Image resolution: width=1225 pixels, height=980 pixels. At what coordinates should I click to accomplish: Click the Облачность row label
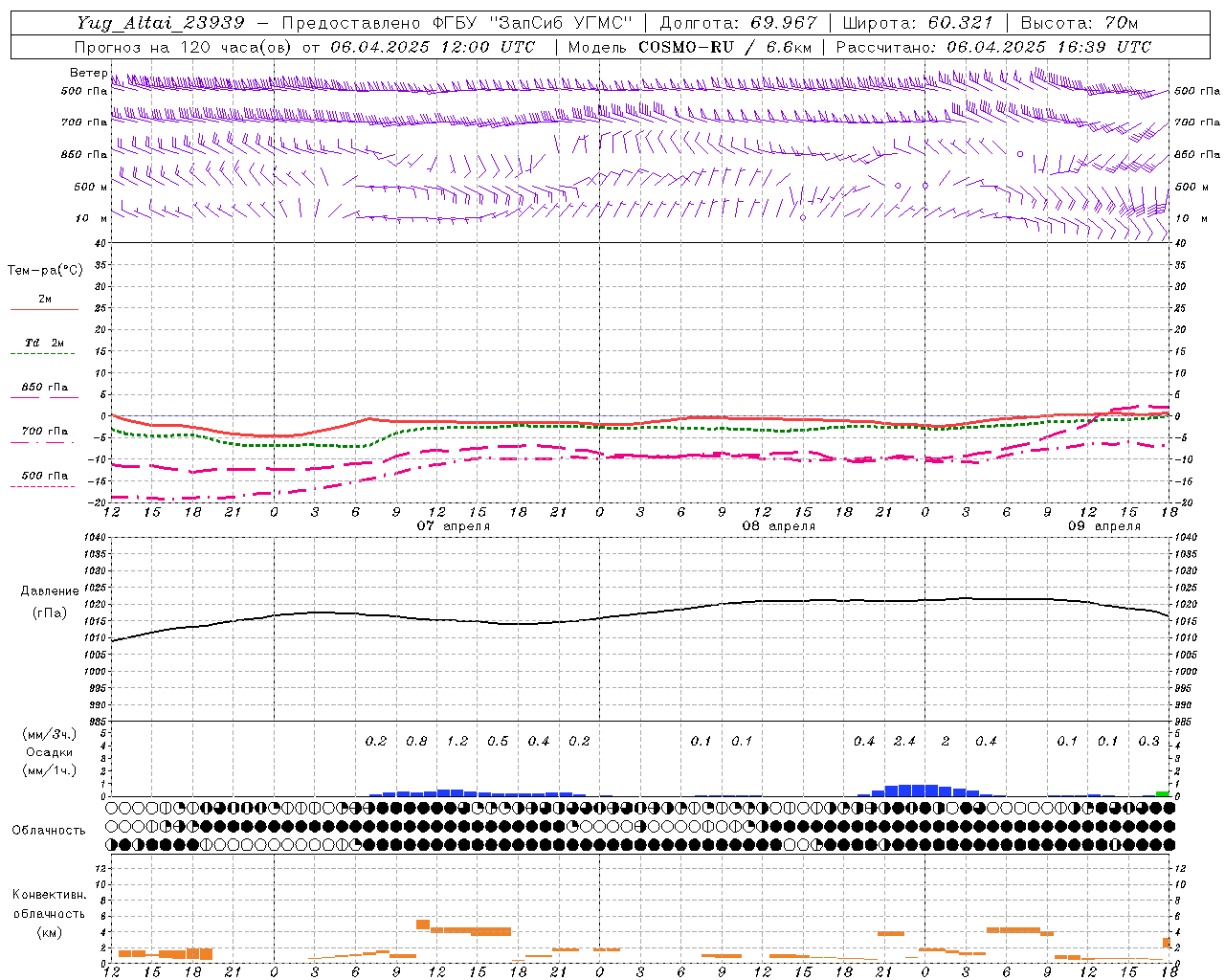(49, 831)
